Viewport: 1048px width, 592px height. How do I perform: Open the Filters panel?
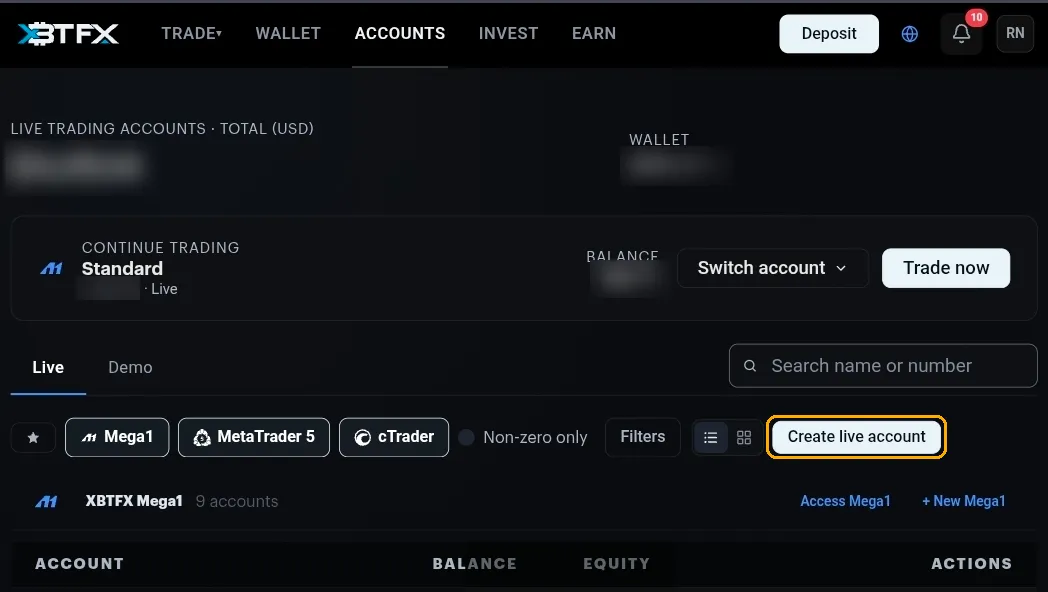click(x=642, y=437)
